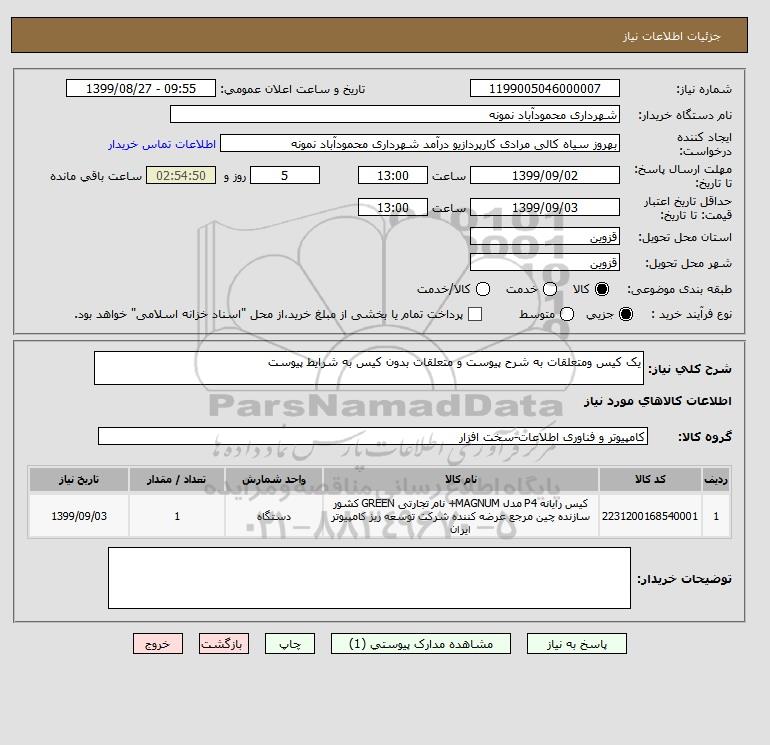Click the ردیف column header
The image size is (770, 745).
coord(716,479)
